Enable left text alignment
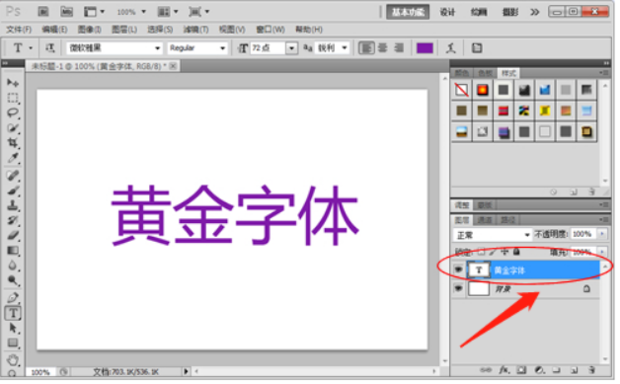 click(366, 48)
